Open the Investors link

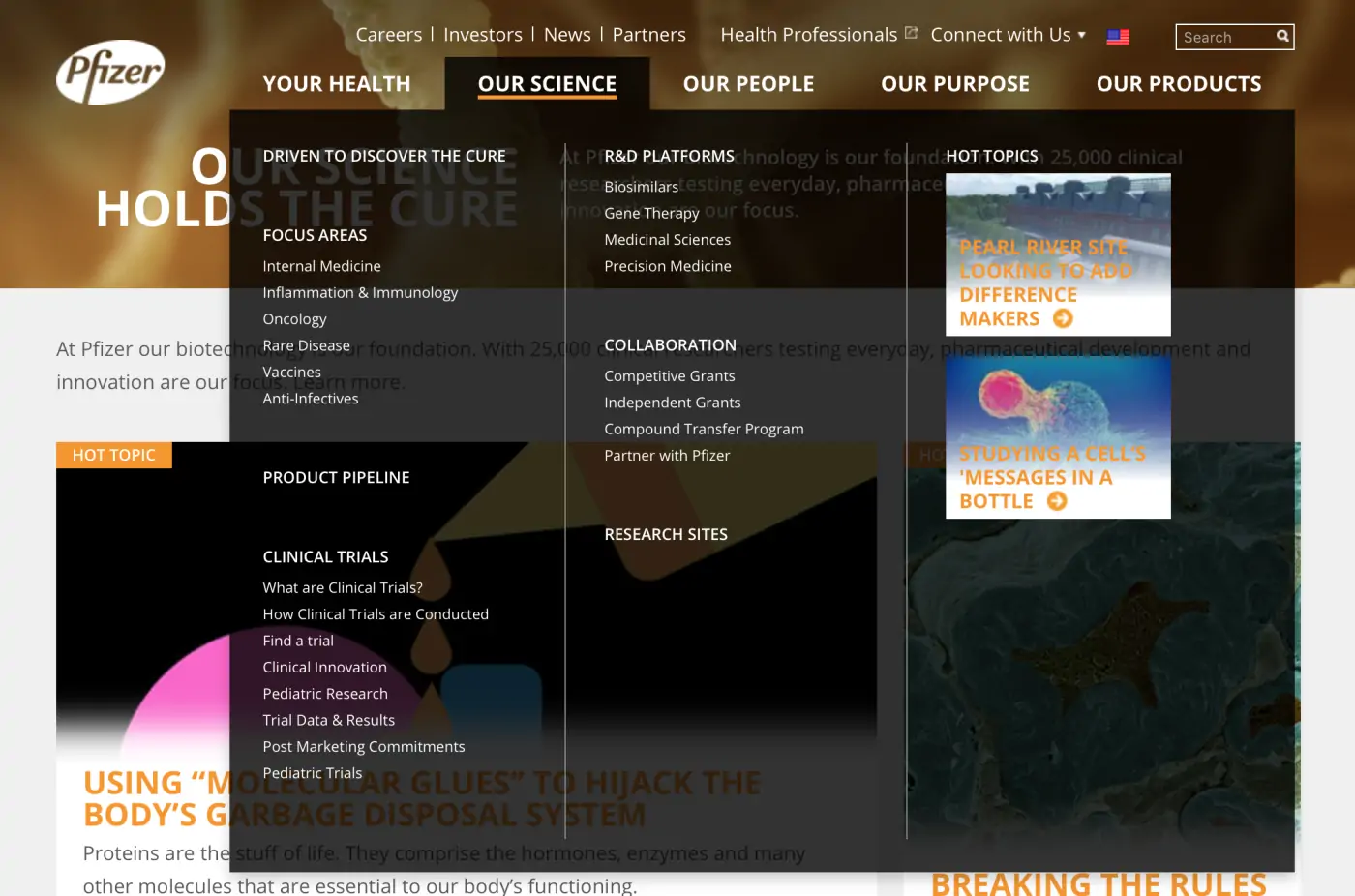[483, 35]
